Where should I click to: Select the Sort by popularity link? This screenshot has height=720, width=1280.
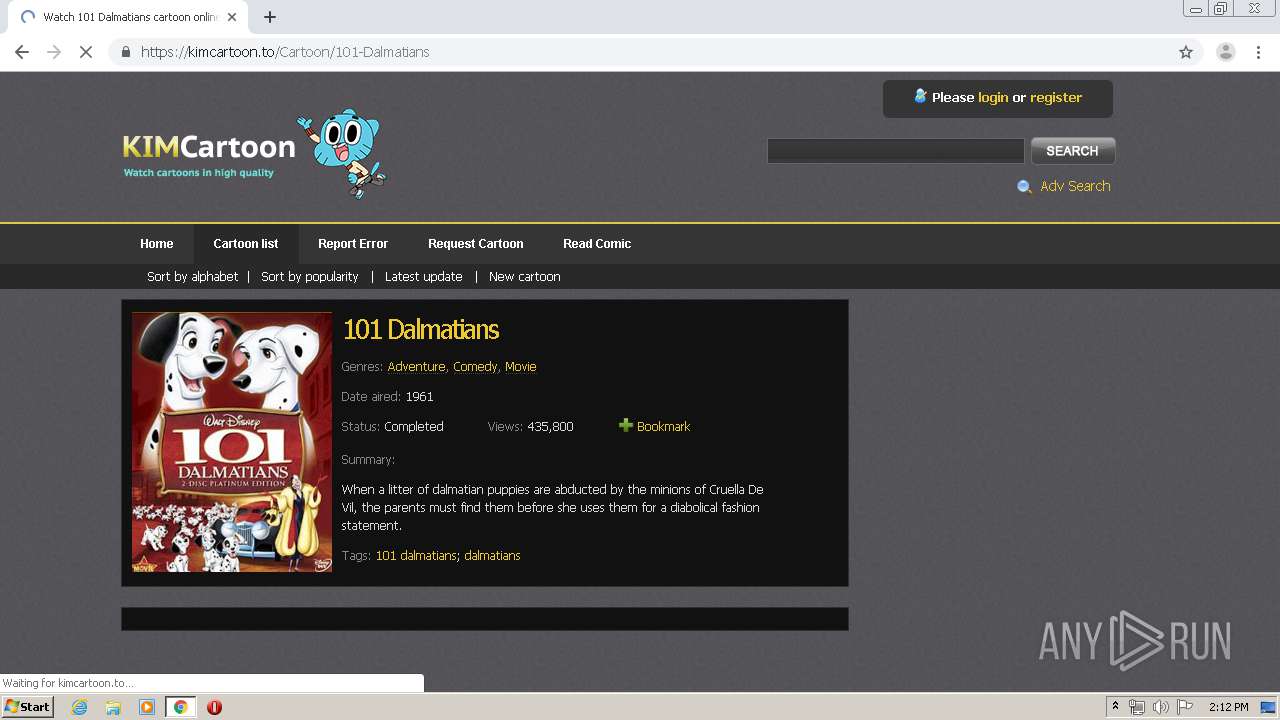[310, 277]
